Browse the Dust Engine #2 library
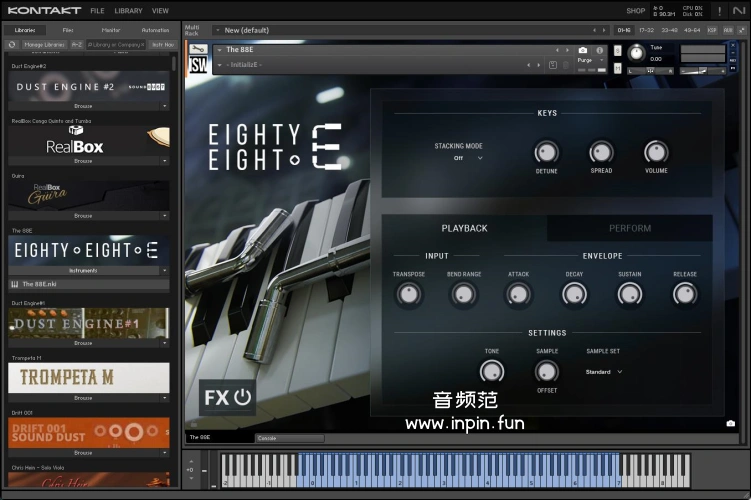The width and height of the screenshot is (751, 500). pyautogui.click(x=83, y=106)
